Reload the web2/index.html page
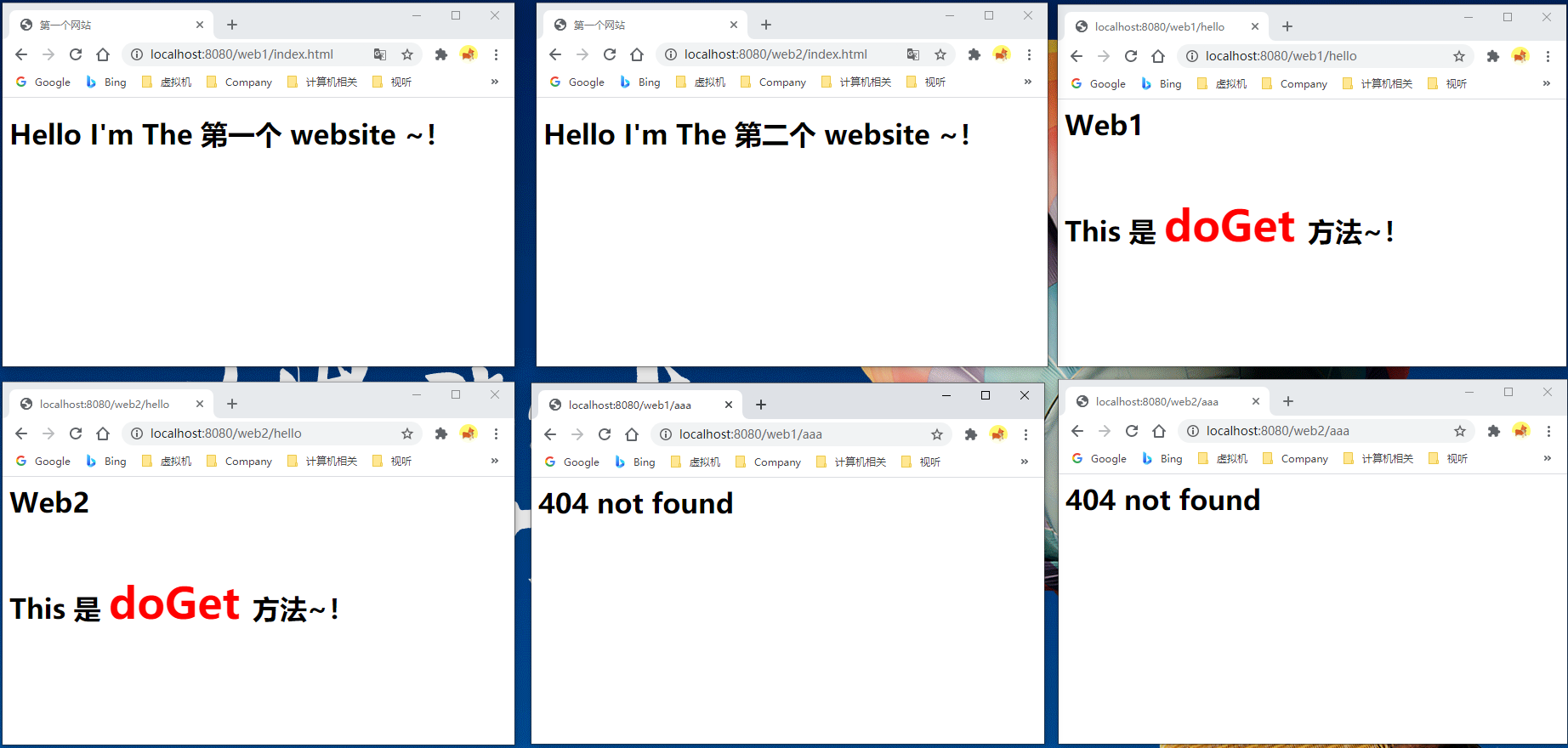 coord(610,54)
